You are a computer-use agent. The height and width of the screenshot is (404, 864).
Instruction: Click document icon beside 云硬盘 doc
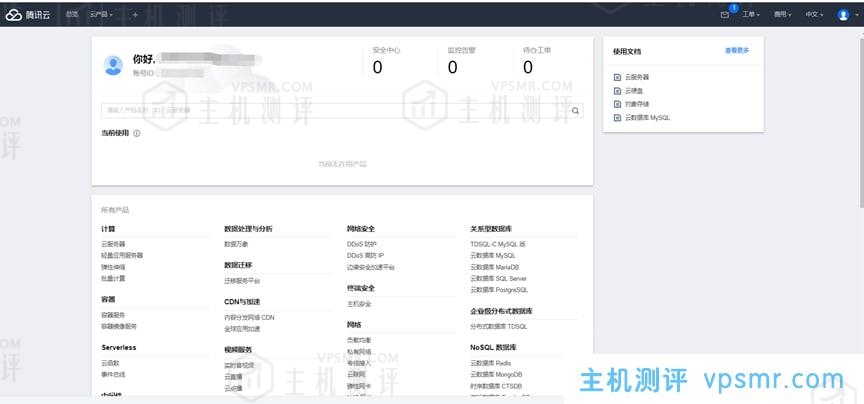(617, 90)
